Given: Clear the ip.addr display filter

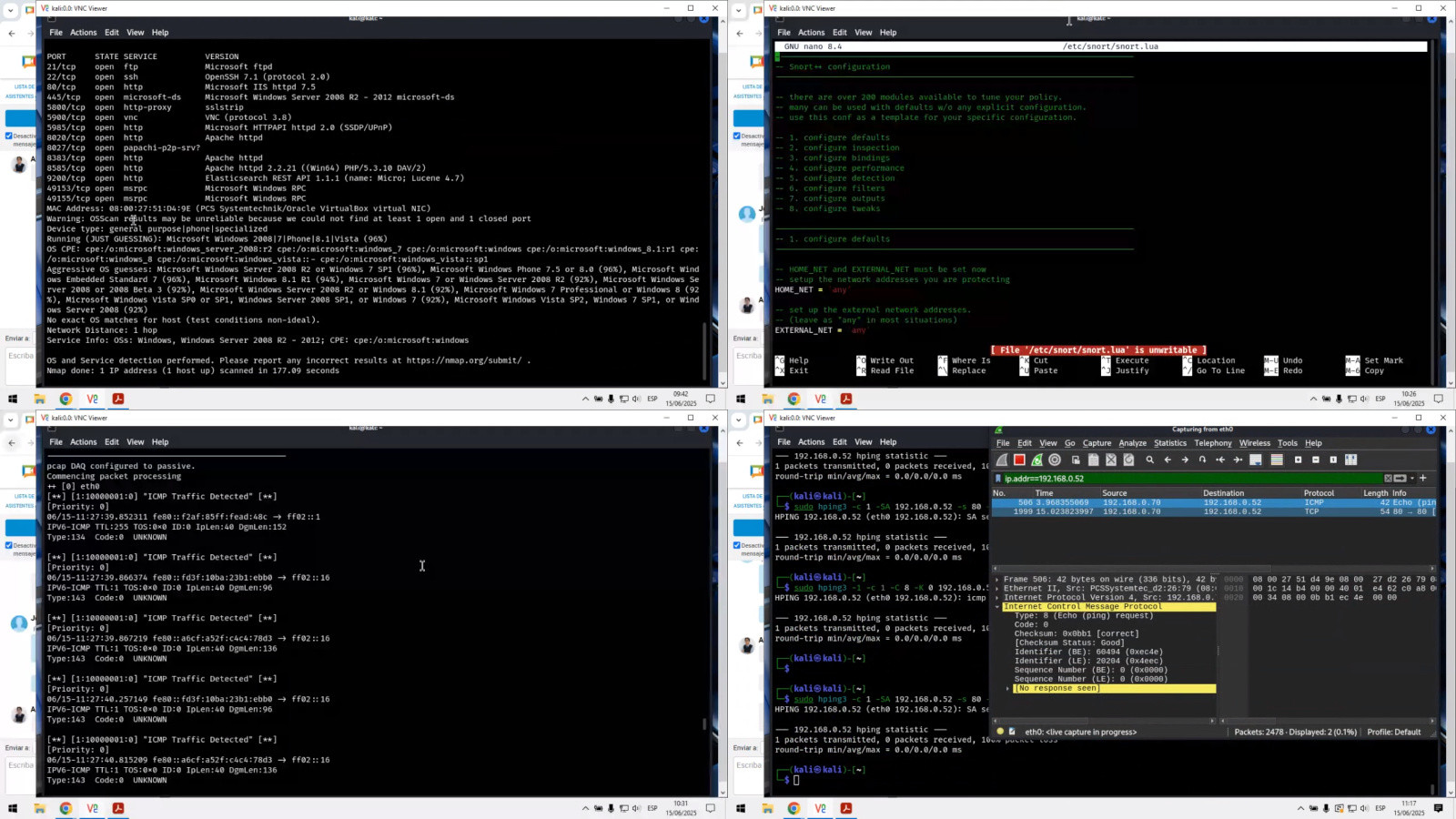Looking at the screenshot, I should point(1388,479).
